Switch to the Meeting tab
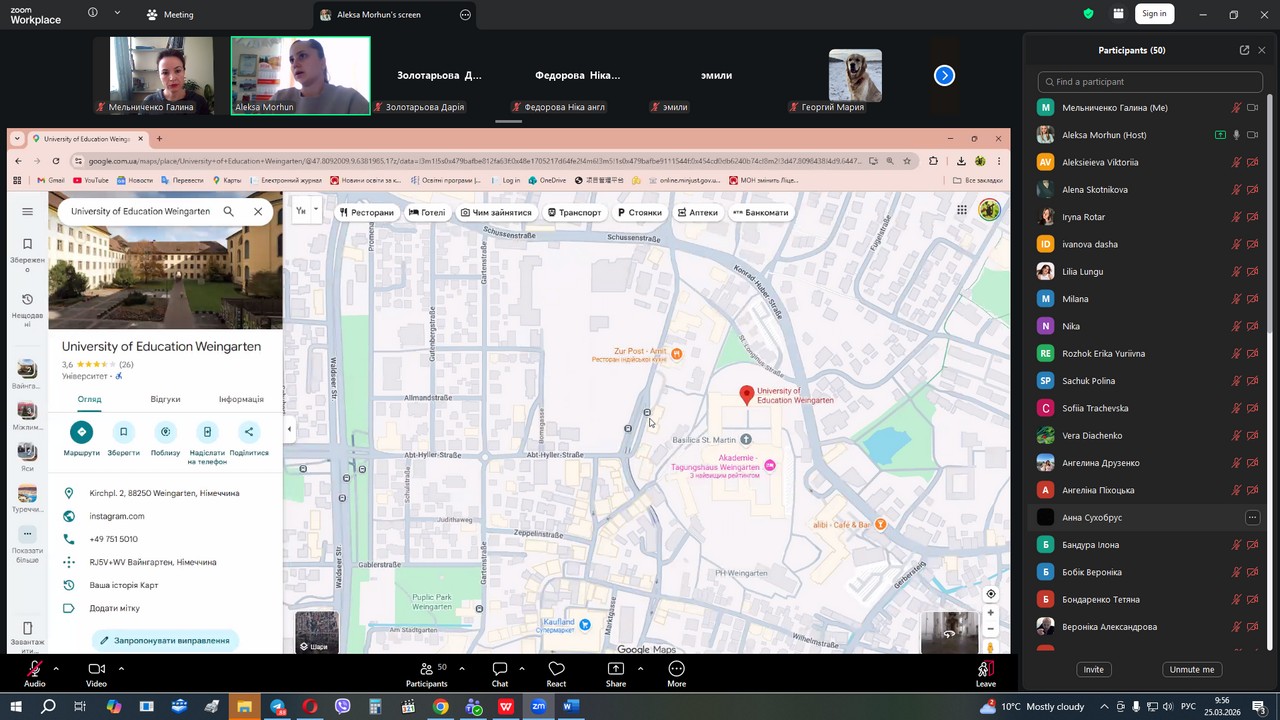 click(170, 15)
